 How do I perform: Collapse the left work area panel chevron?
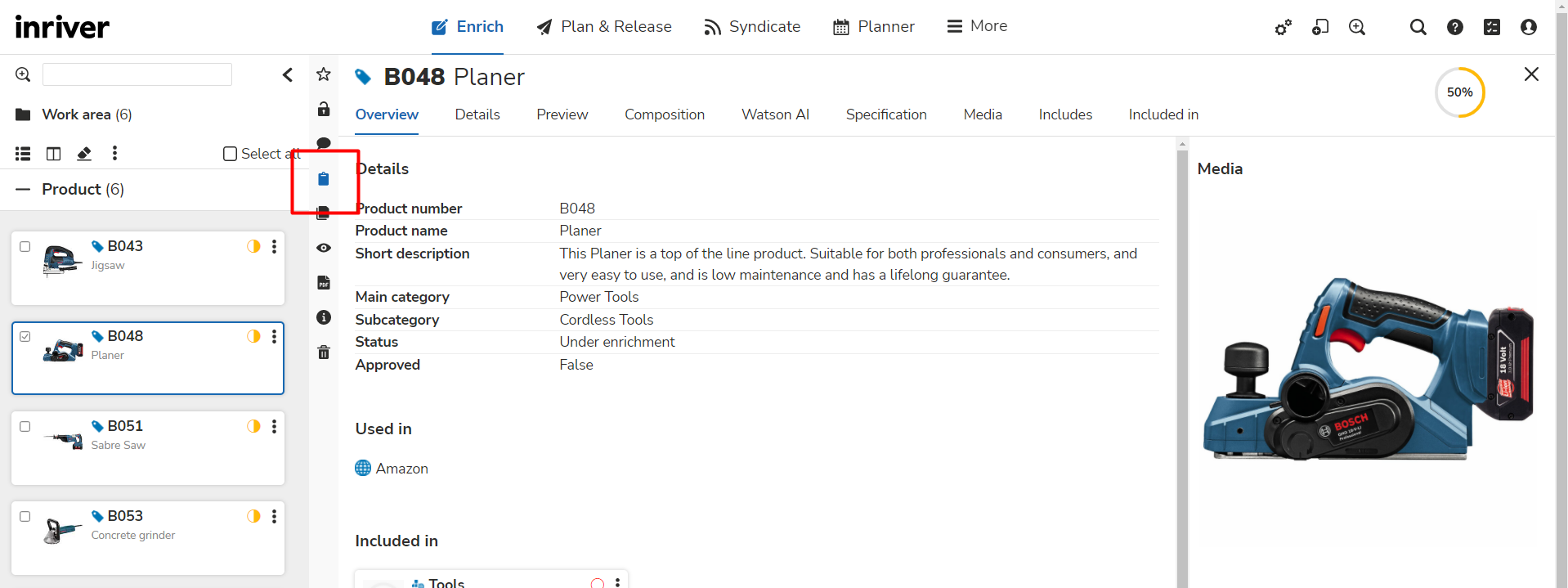pos(288,74)
